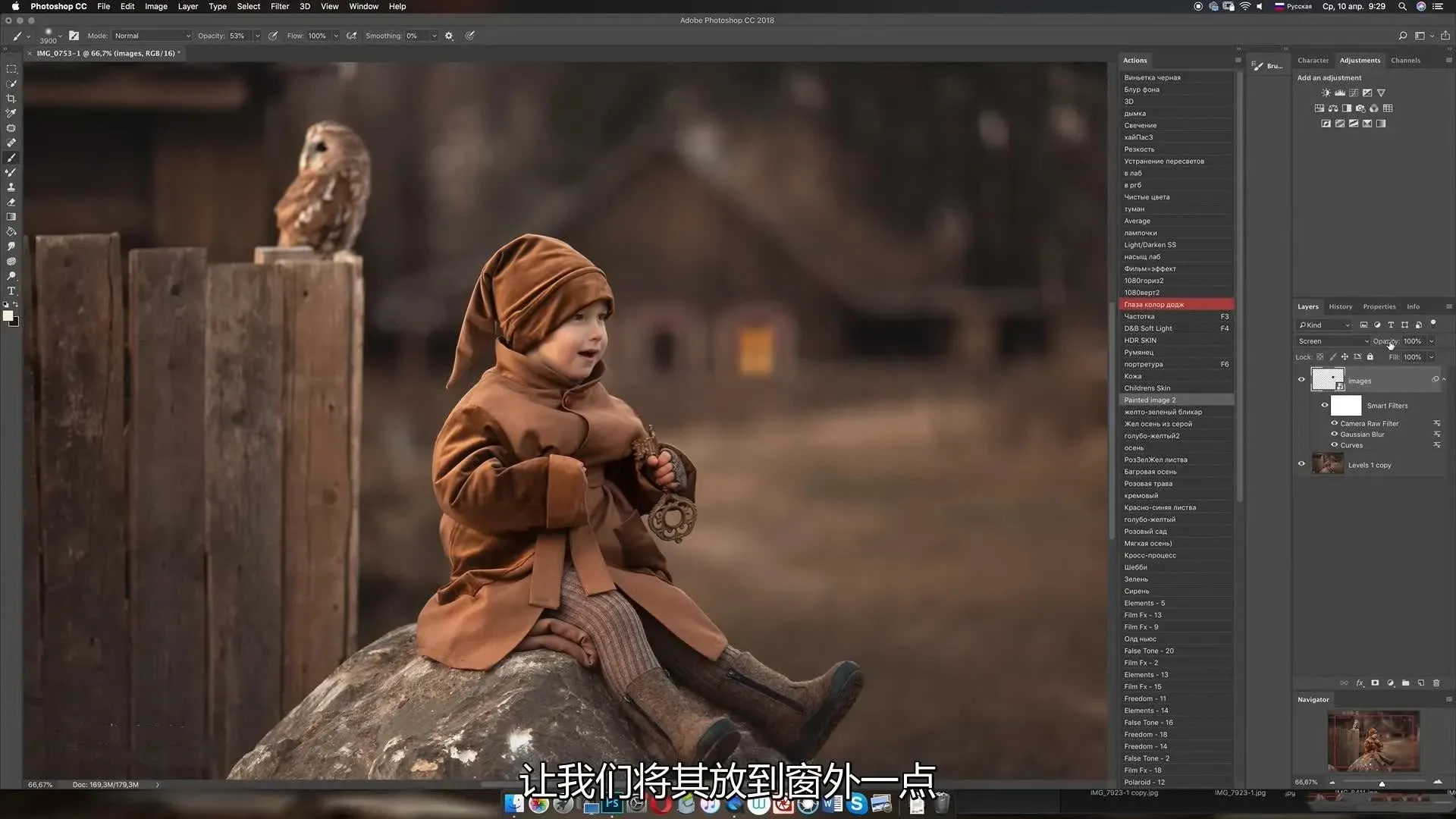This screenshot has height=819, width=1456.
Task: Click the foreground color swatch
Action: tap(8, 315)
